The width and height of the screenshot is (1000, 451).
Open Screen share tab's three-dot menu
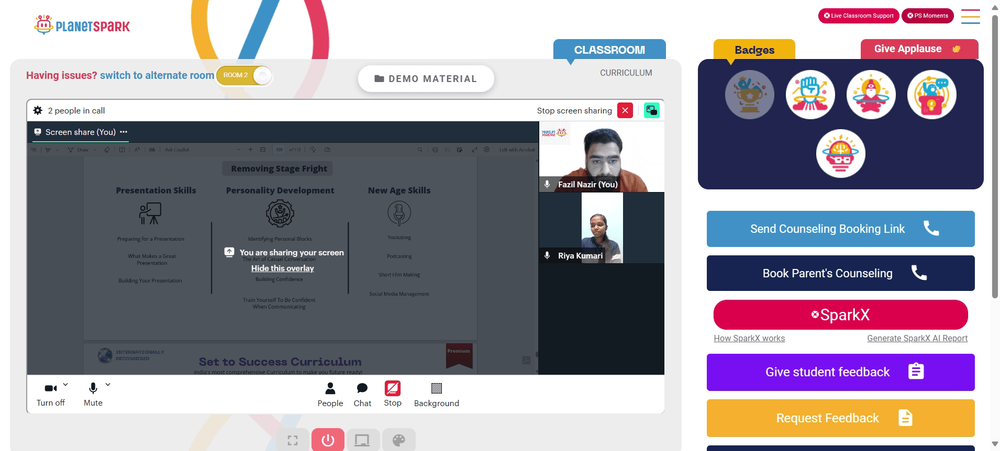pyautogui.click(x=124, y=132)
